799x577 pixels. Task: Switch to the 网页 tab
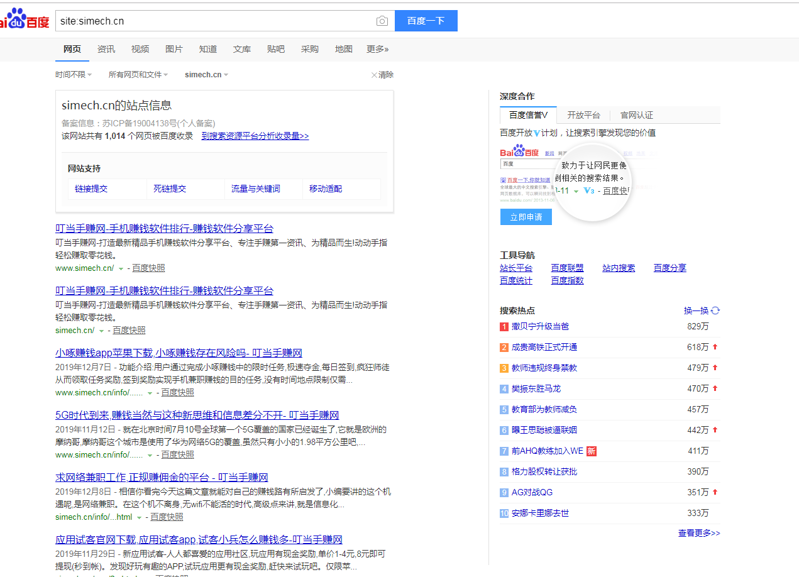pyautogui.click(x=72, y=49)
